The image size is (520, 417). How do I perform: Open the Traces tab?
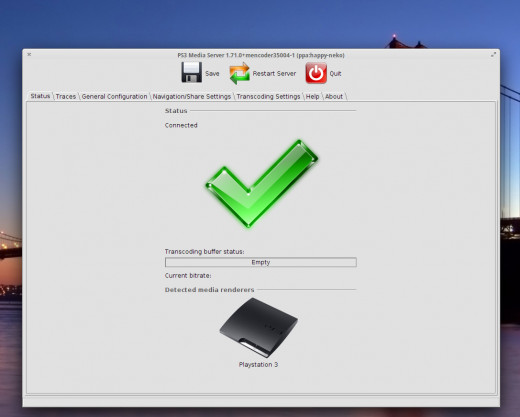tap(66, 96)
